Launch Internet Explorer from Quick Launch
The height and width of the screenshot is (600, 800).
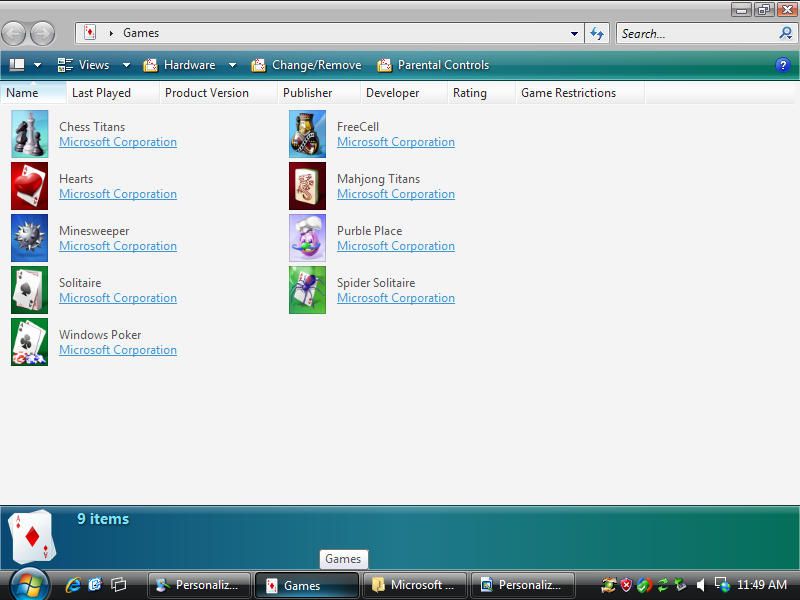pyautogui.click(x=73, y=585)
